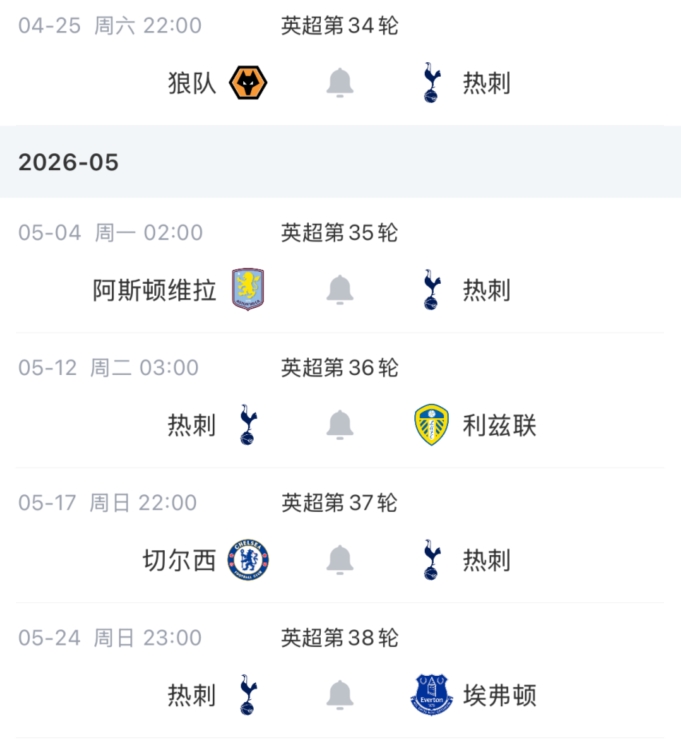Select the 2026-05 month header
Viewport: 681px width, 746px height.
click(68, 162)
